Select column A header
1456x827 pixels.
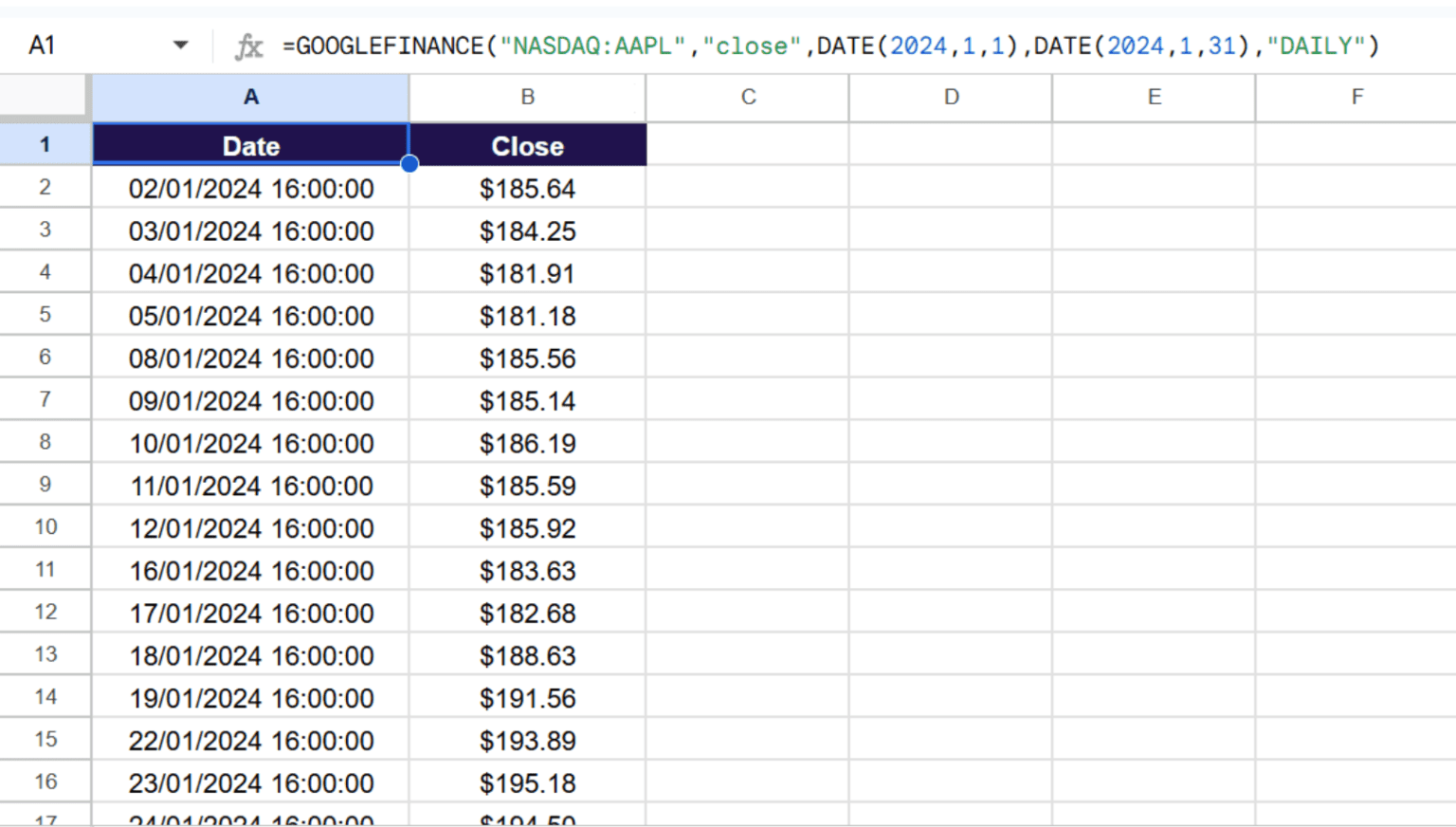pos(250,97)
